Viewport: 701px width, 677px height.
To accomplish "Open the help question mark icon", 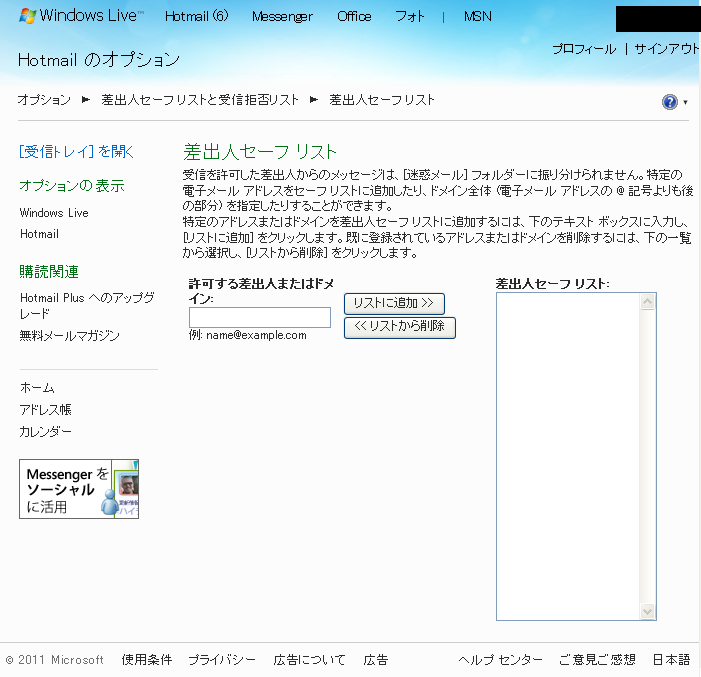I will (669, 102).
